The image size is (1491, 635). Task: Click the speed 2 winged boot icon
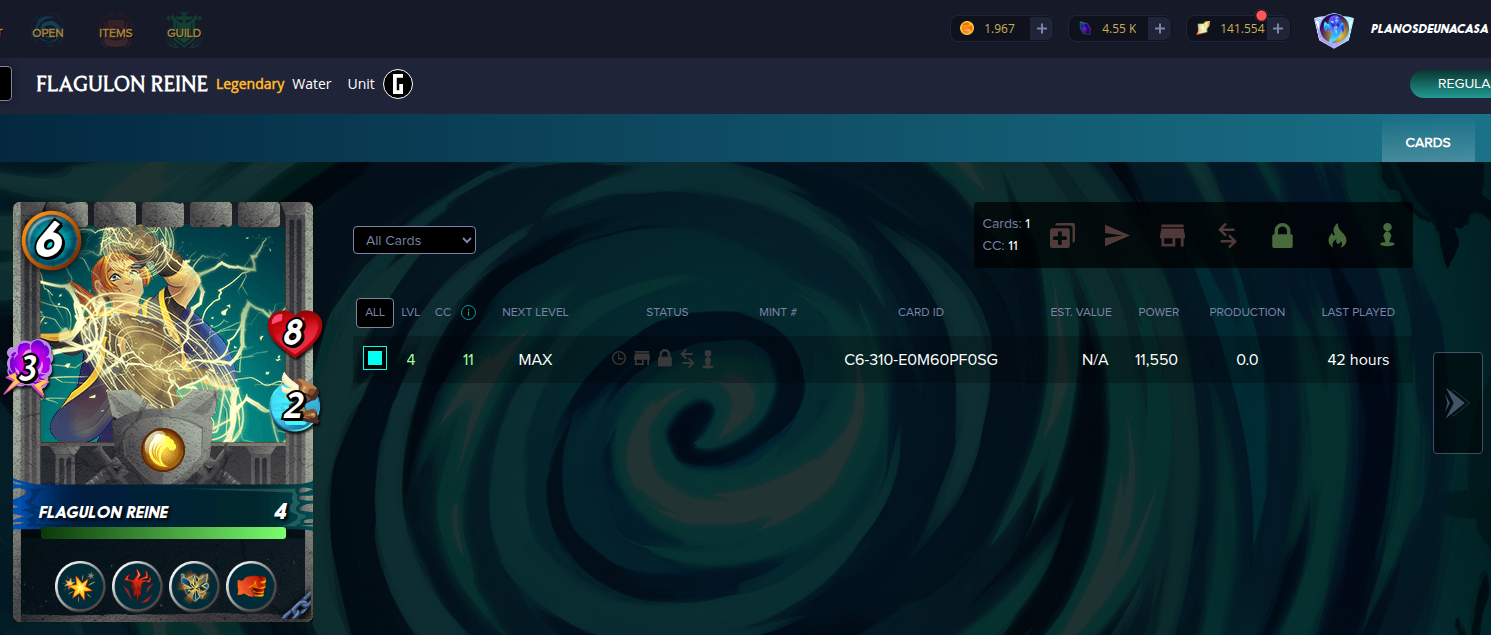pos(294,404)
